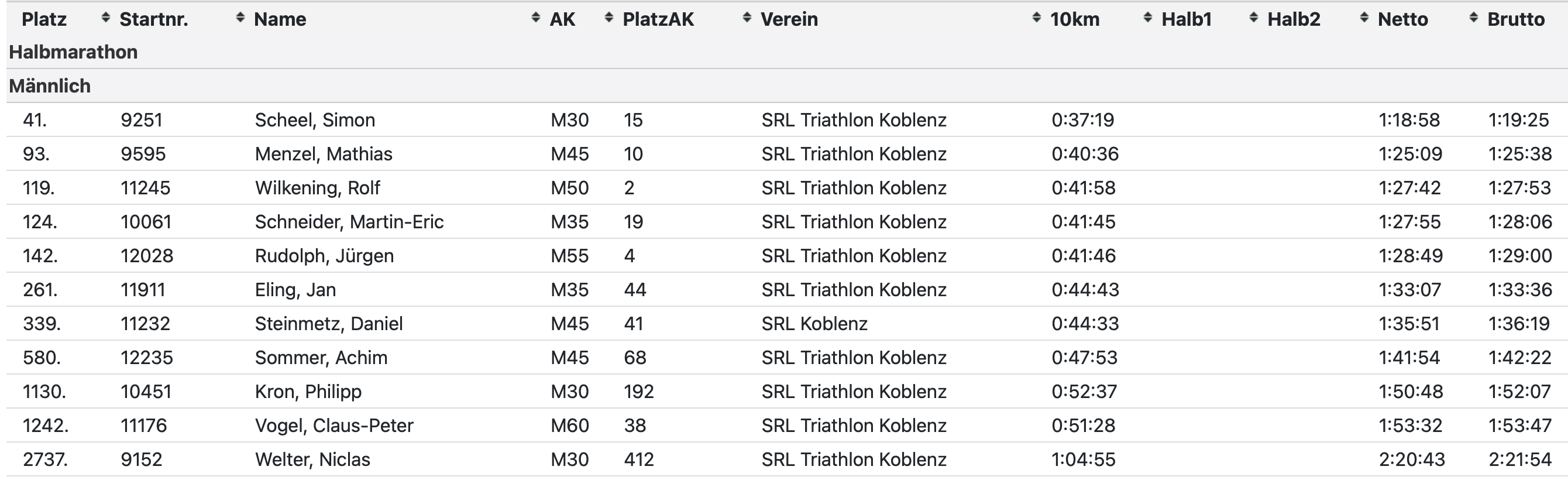Click sort arrows next to AK header
Image resolution: width=1568 pixels, height=480 pixels.
click(608, 18)
